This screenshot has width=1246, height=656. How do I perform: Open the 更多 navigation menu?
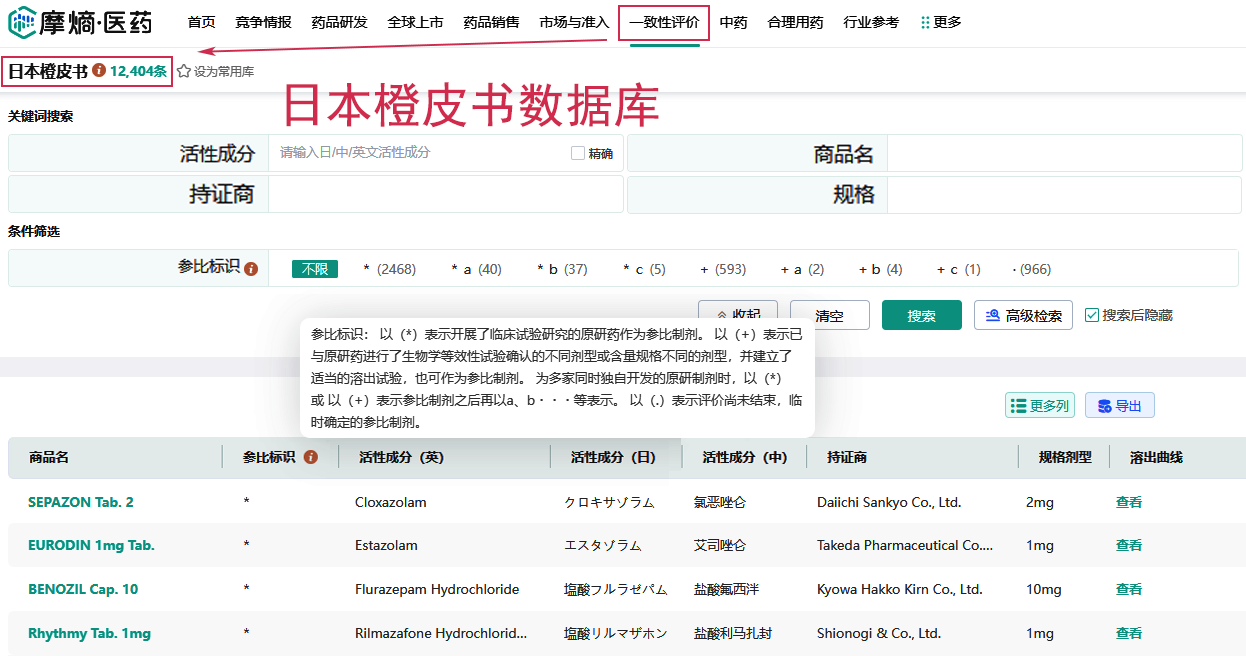(940, 22)
